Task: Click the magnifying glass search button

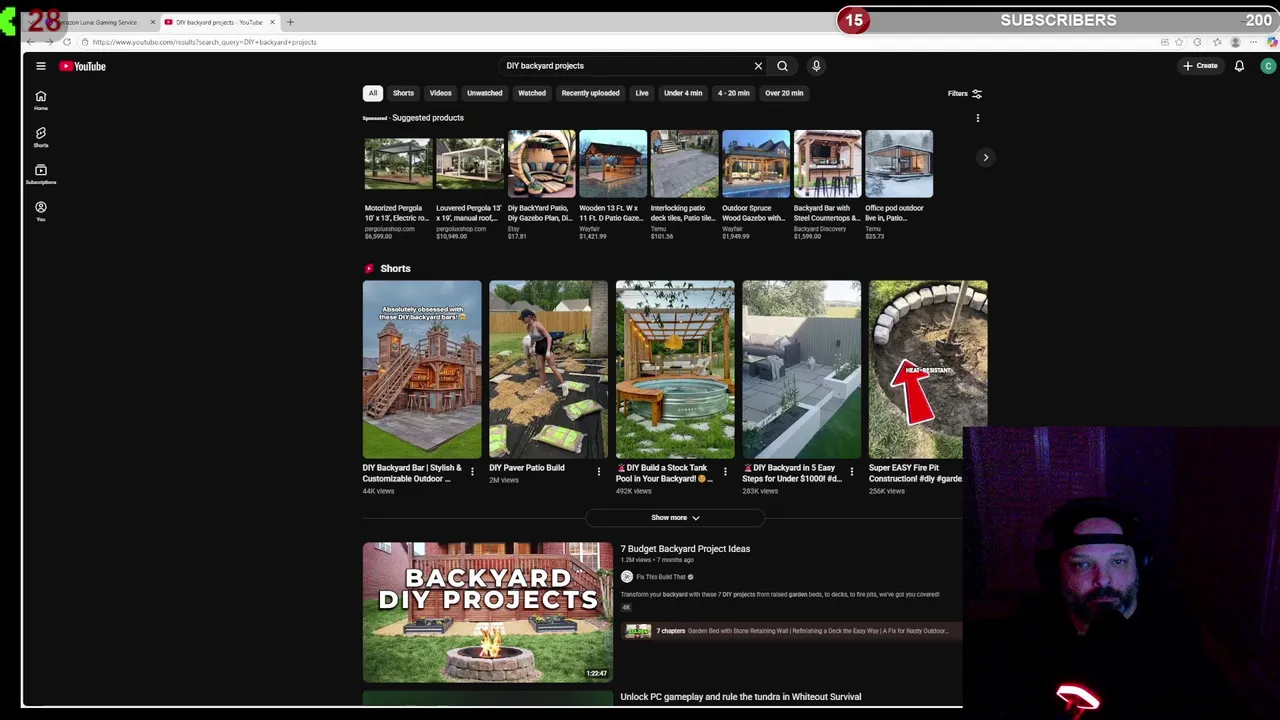Action: click(x=782, y=66)
